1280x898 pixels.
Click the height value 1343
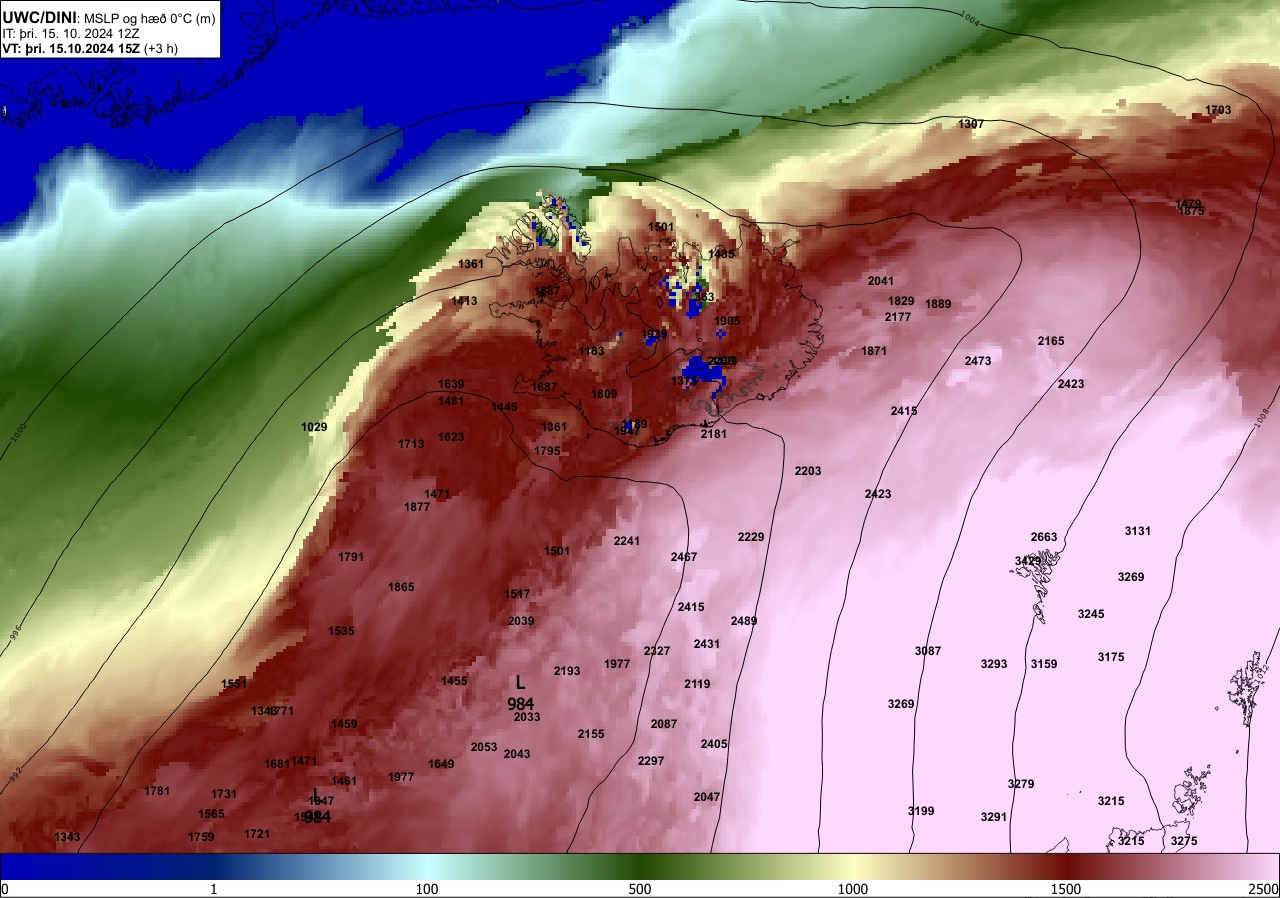coord(67,837)
